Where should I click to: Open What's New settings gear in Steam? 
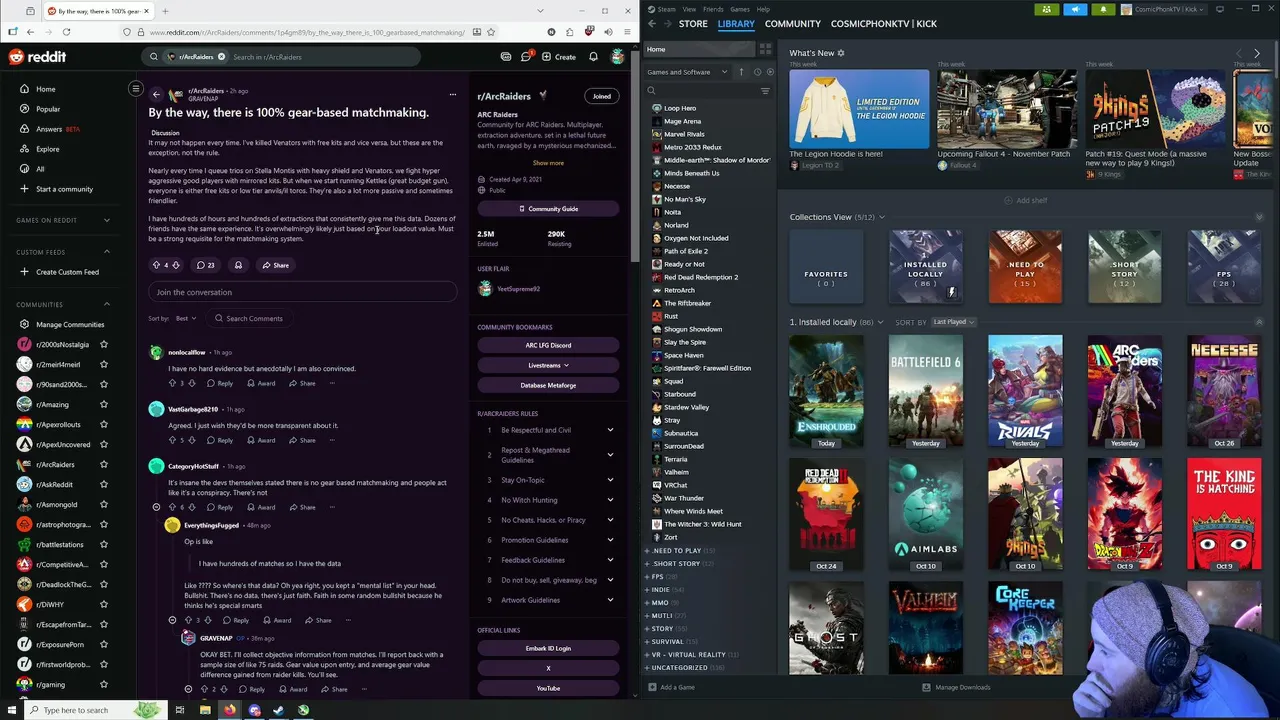click(841, 53)
